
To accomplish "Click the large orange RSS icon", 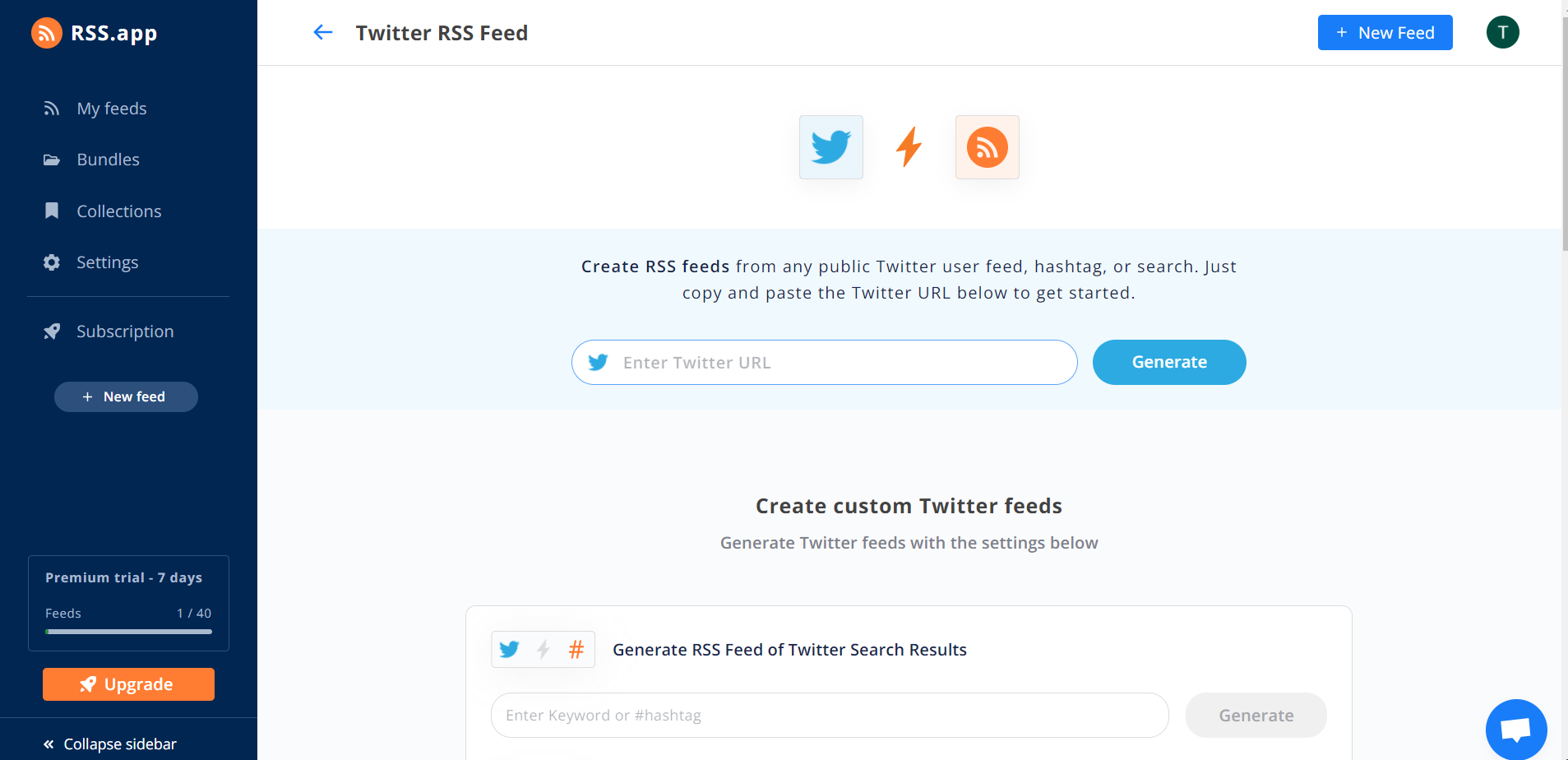I will coord(988,147).
